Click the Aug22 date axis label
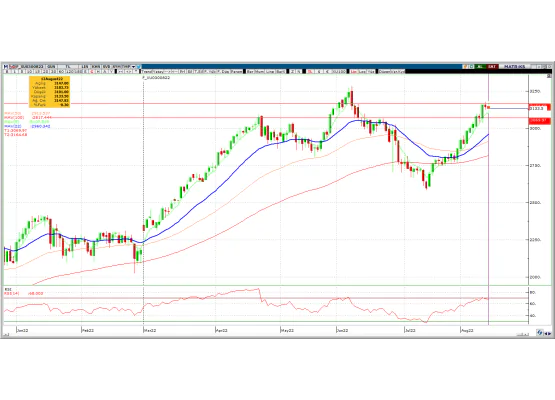The height and width of the screenshot is (400, 555). [x=467, y=330]
